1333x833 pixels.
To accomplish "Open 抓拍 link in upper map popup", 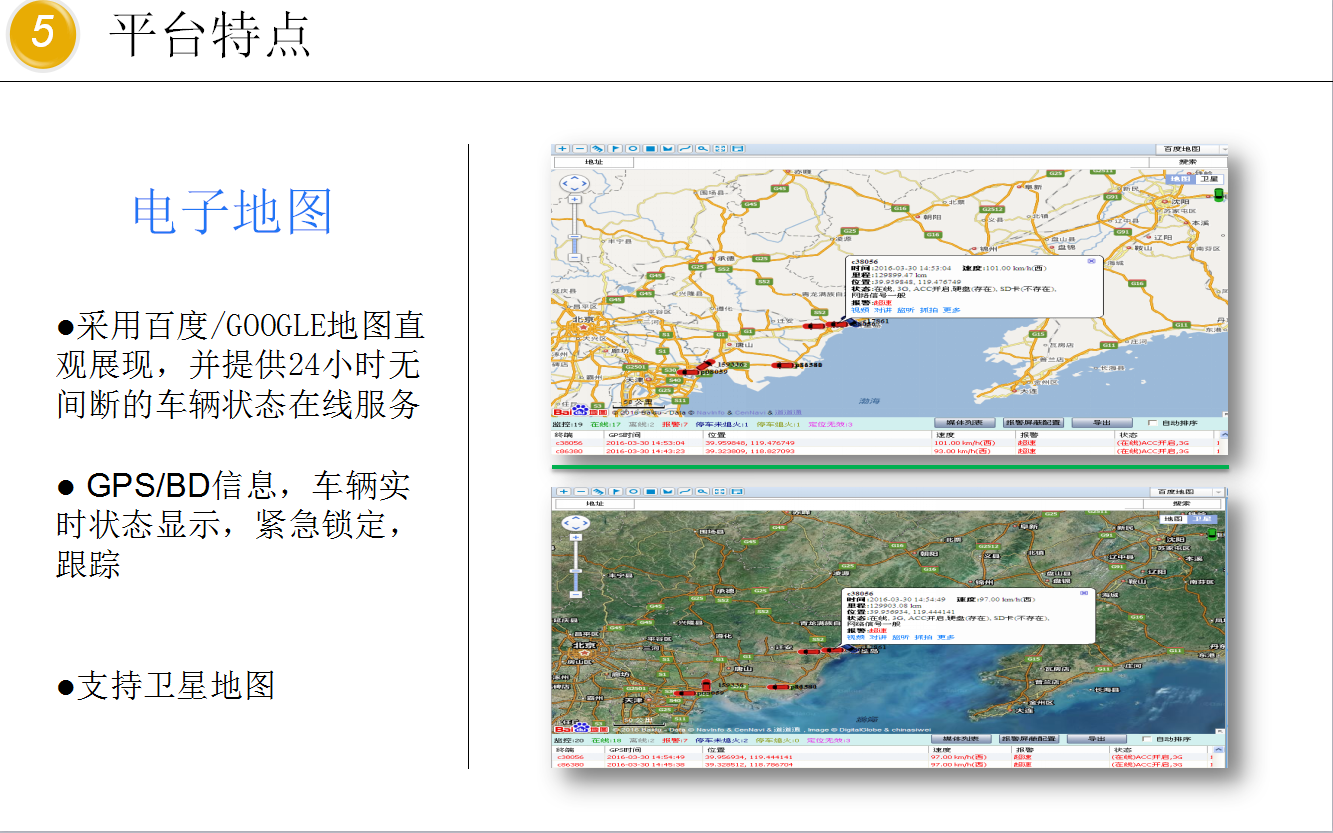I will 929,310.
